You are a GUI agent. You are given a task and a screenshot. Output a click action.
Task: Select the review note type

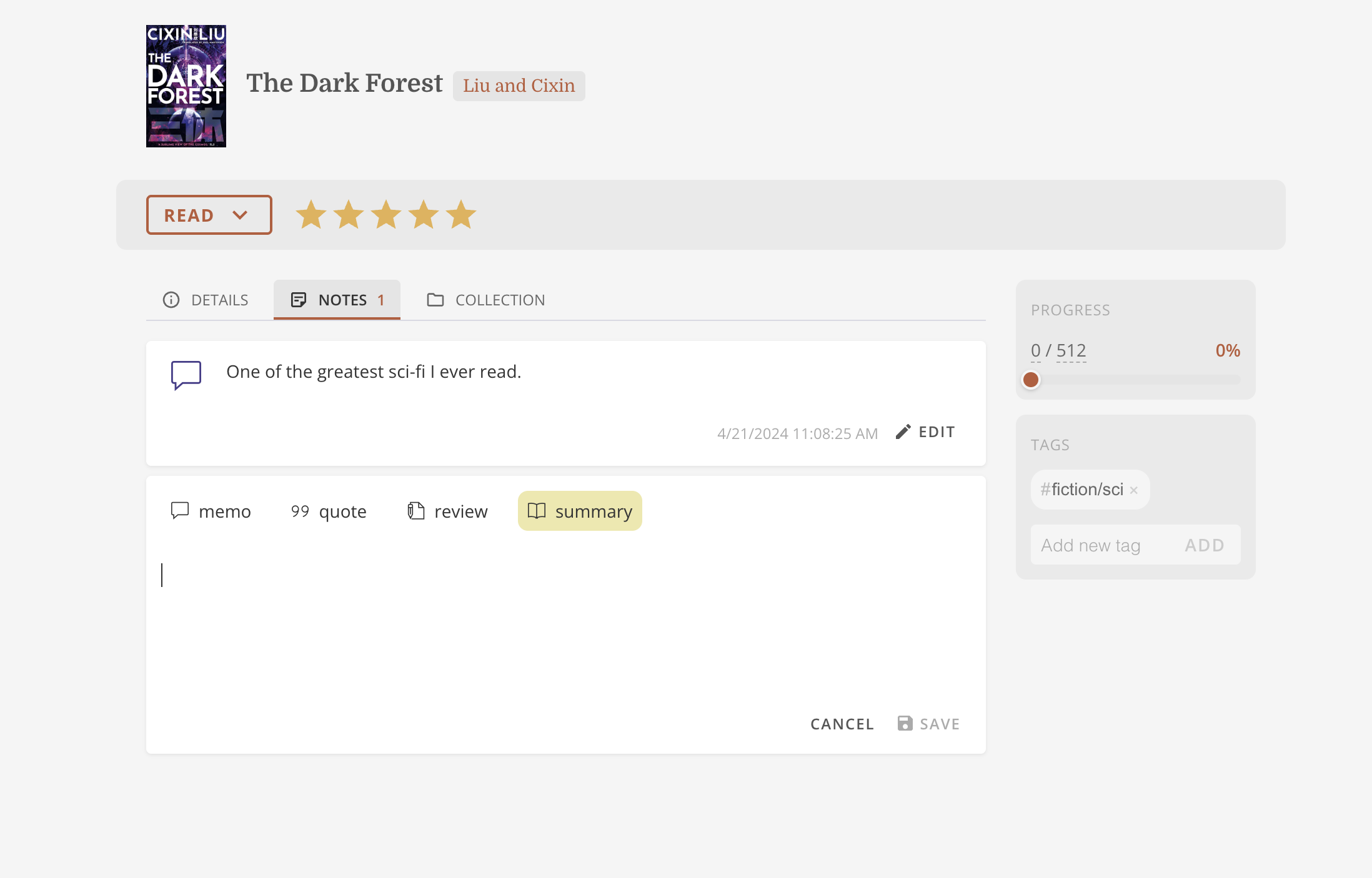[x=447, y=511]
